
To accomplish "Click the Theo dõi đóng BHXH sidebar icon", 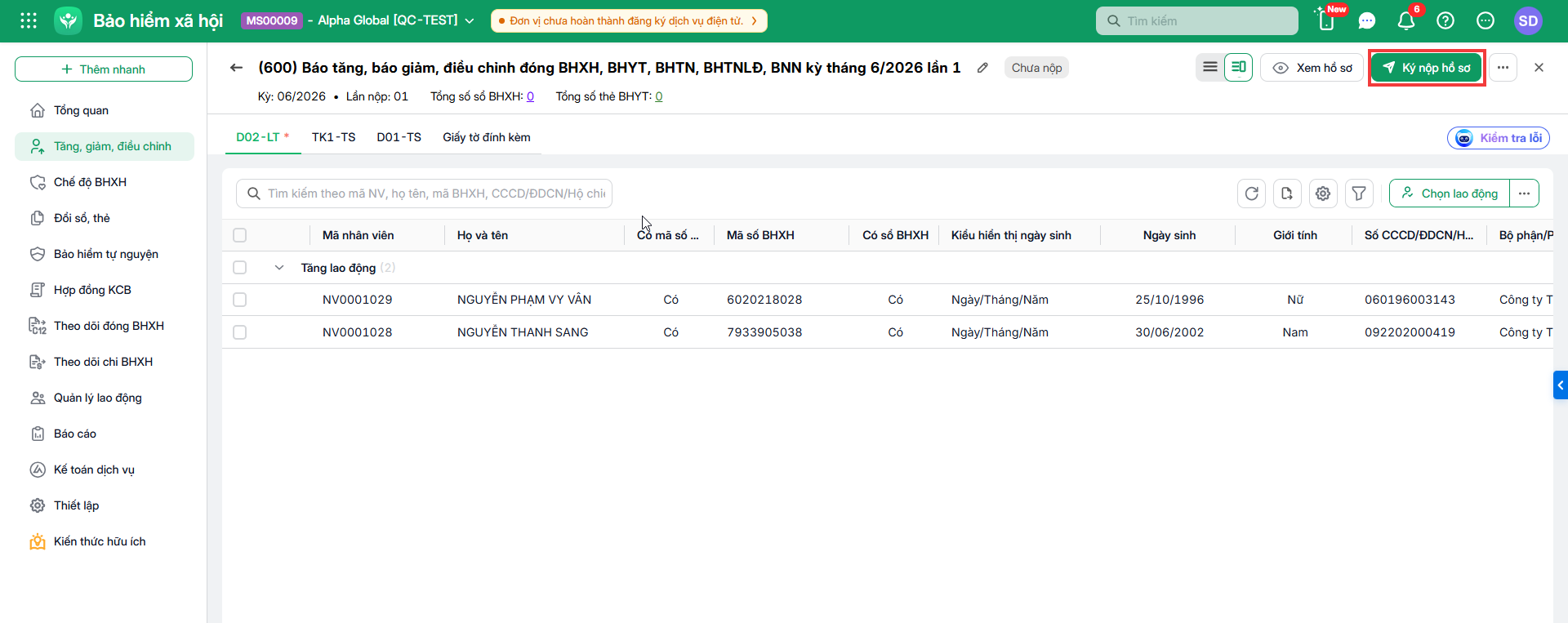I will [x=38, y=326].
